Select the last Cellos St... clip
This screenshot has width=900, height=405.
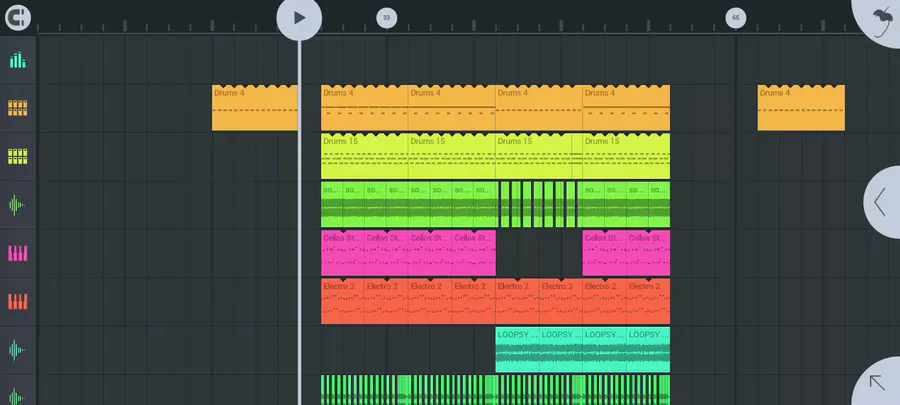pyautogui.click(x=648, y=253)
